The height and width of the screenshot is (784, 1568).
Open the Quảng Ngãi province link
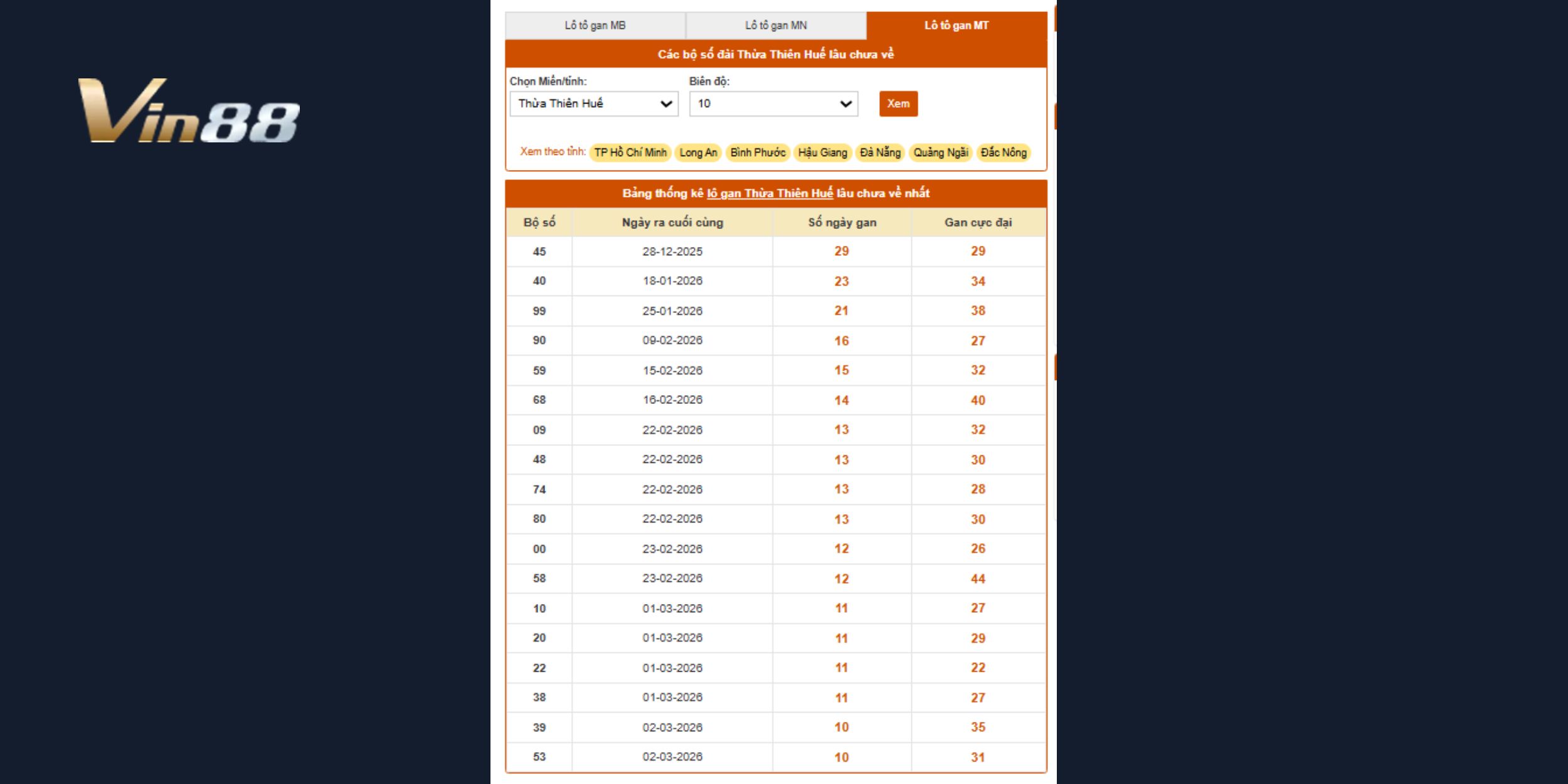click(941, 152)
